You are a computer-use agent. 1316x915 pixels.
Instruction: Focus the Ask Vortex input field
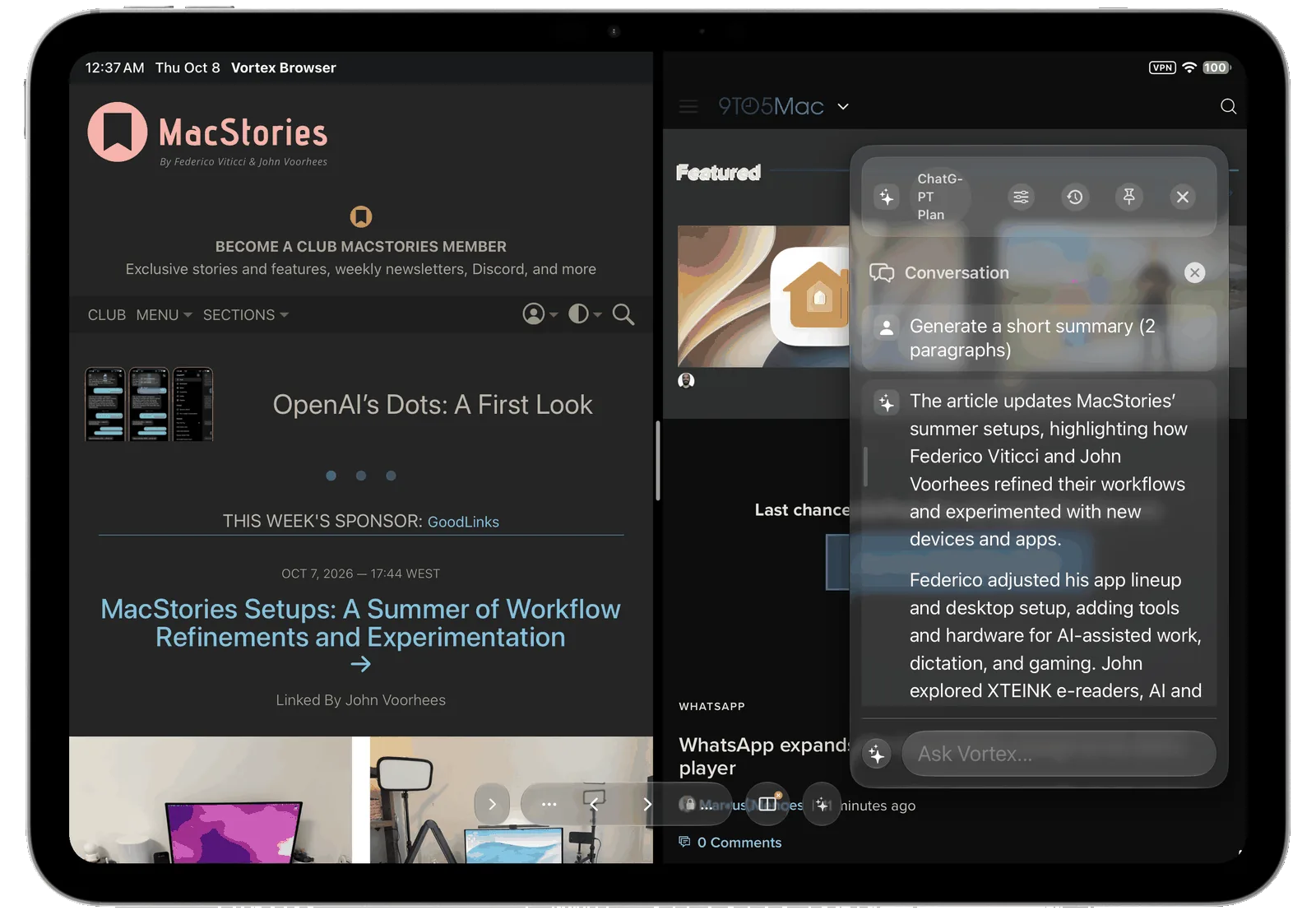point(1059,754)
